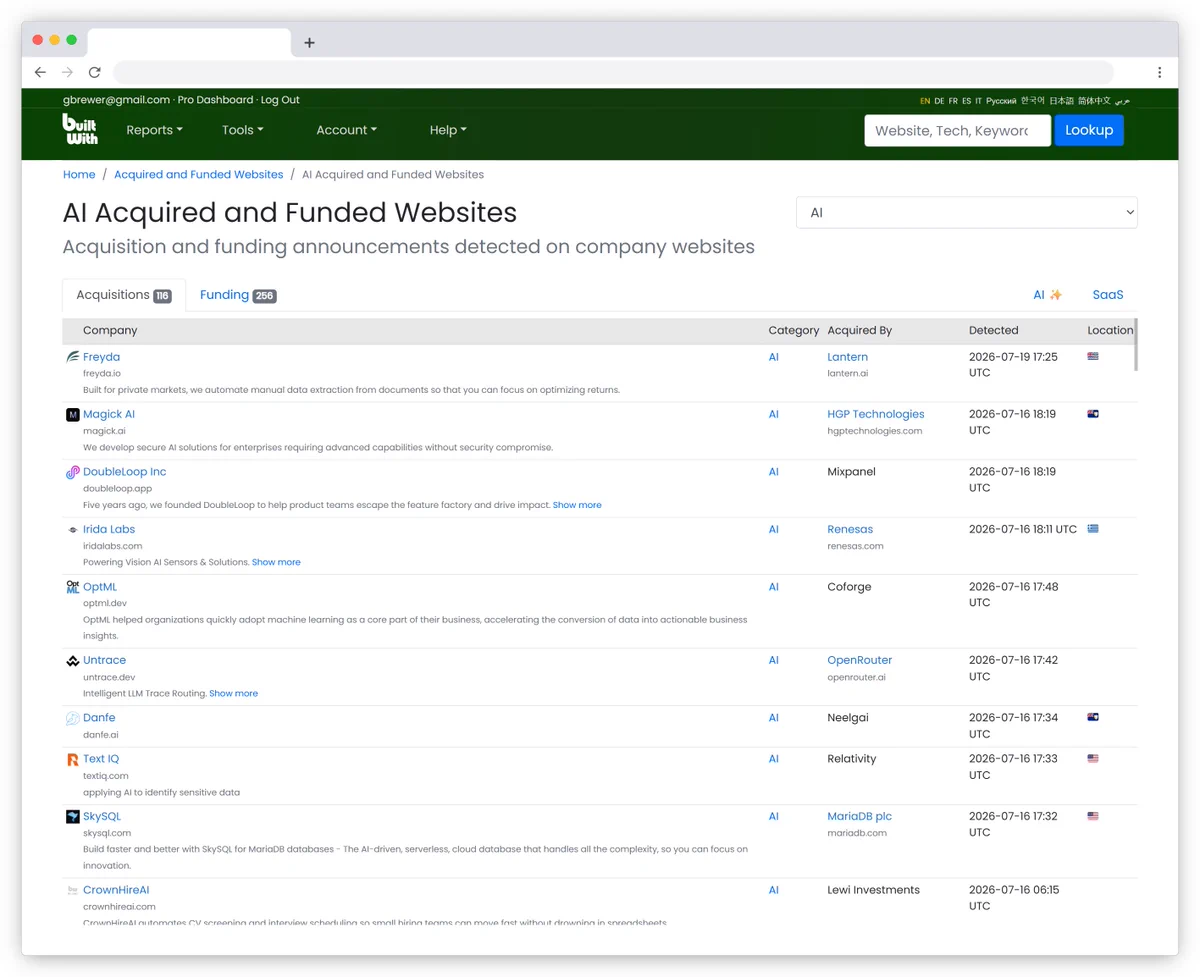Expand Irida Labs description with Show more
Screen dimensions: 1200x977
[276, 562]
